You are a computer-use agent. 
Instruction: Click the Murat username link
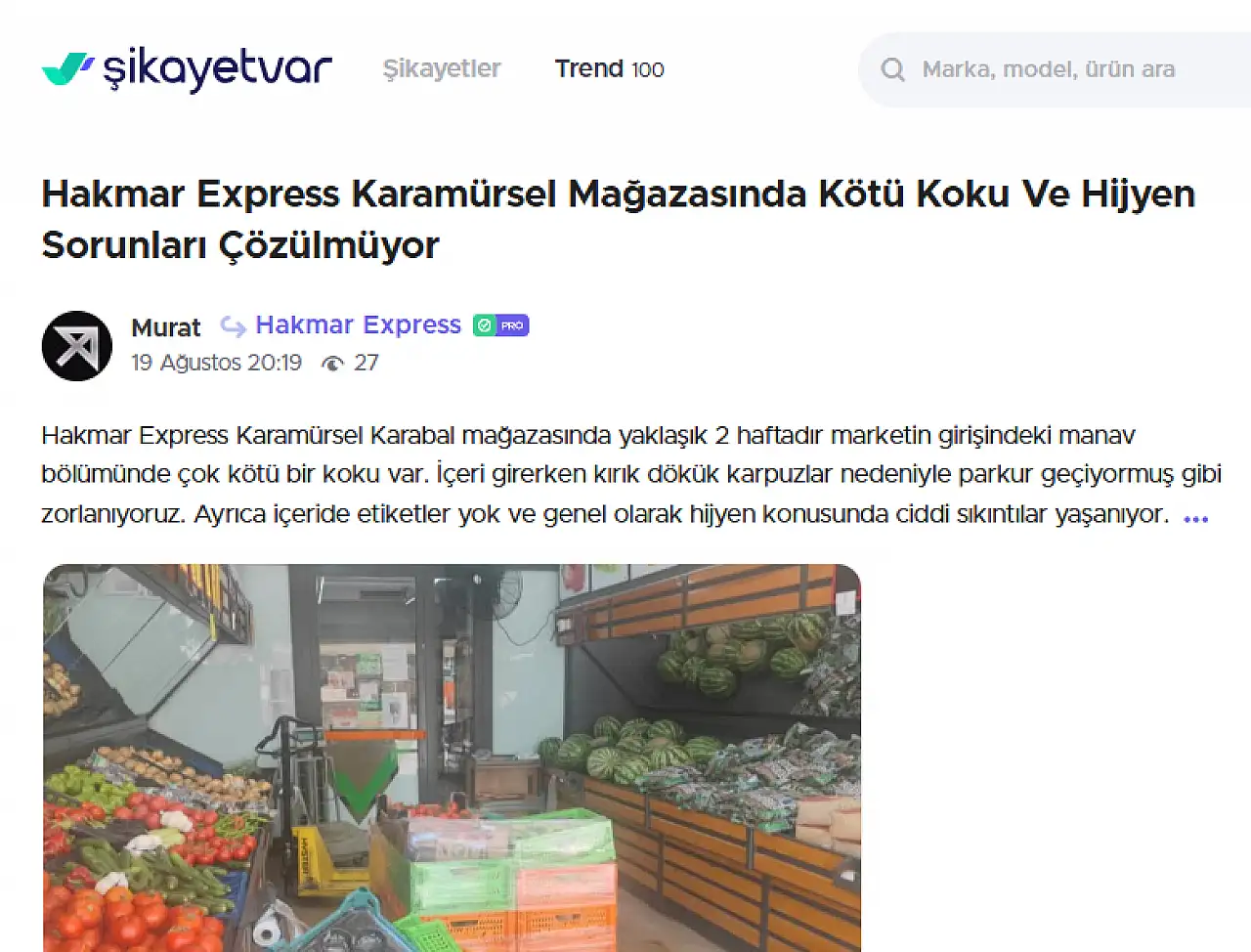(x=166, y=327)
